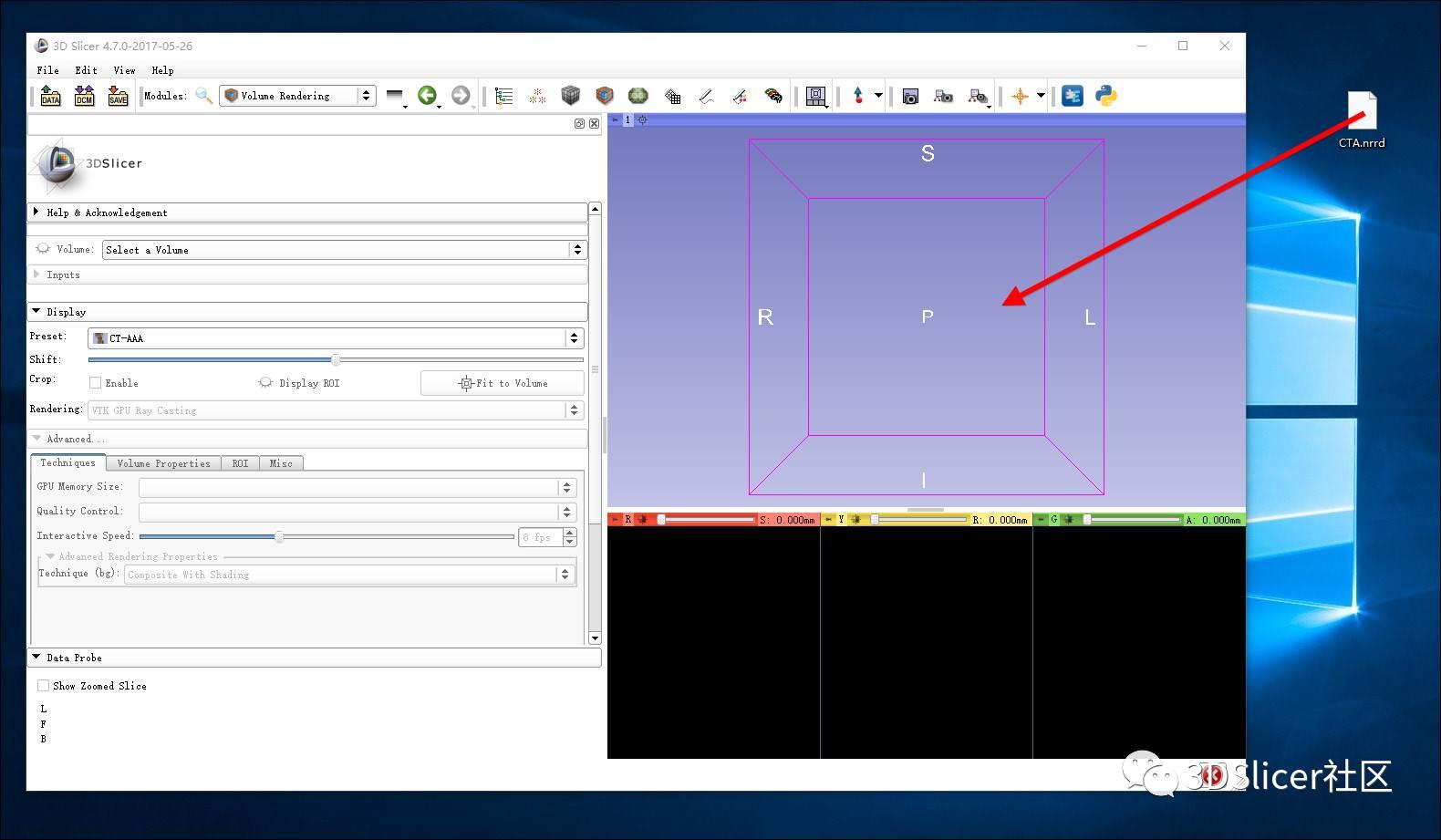Viewport: 1441px width, 840px height.
Task: Click the SAVE toolbar icon
Action: pyautogui.click(x=119, y=96)
